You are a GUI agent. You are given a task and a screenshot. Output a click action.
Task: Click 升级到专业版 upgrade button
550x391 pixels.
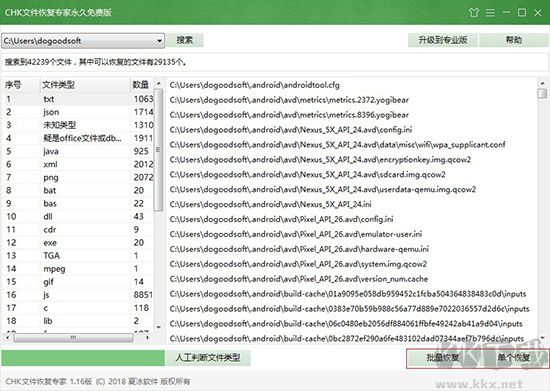[x=443, y=40]
